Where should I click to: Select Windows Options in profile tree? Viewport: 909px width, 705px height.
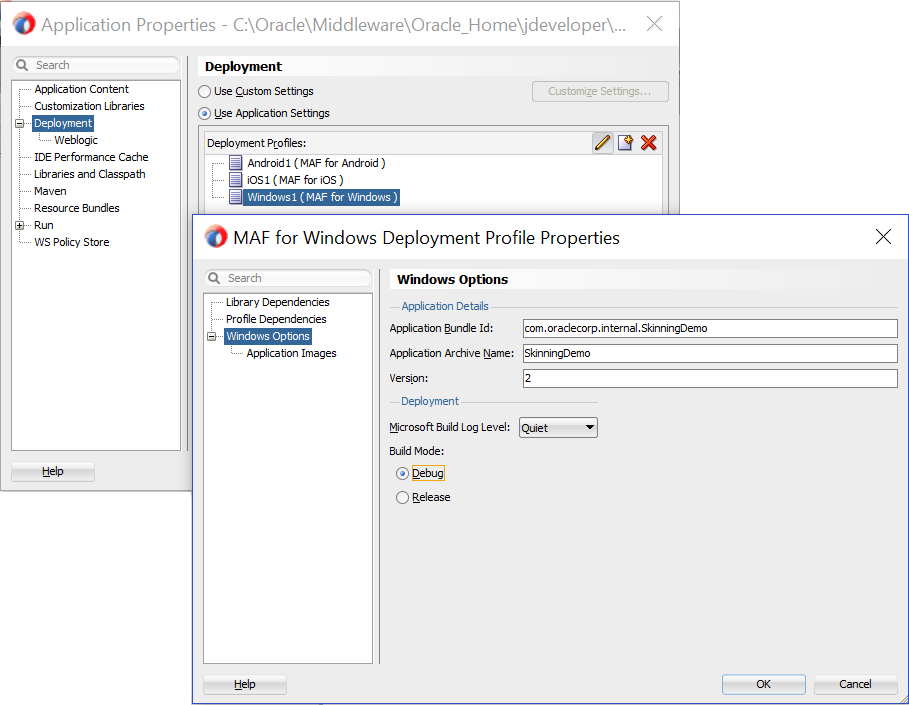(268, 336)
